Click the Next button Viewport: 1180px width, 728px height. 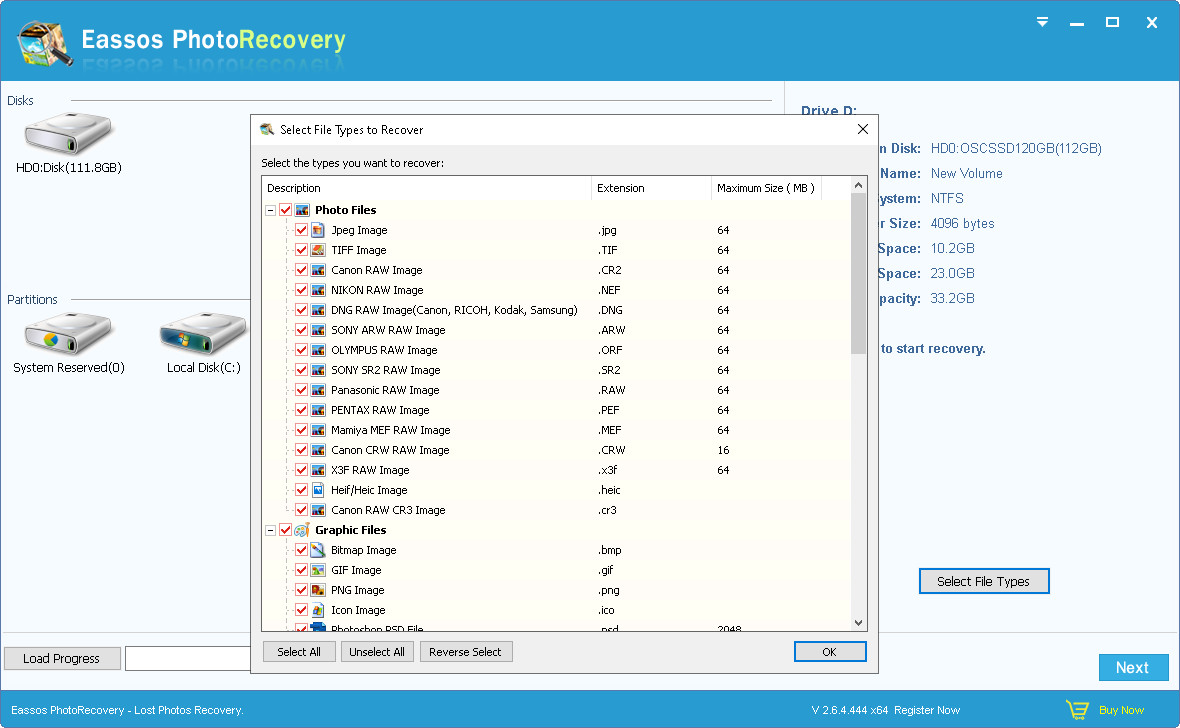[1133, 667]
